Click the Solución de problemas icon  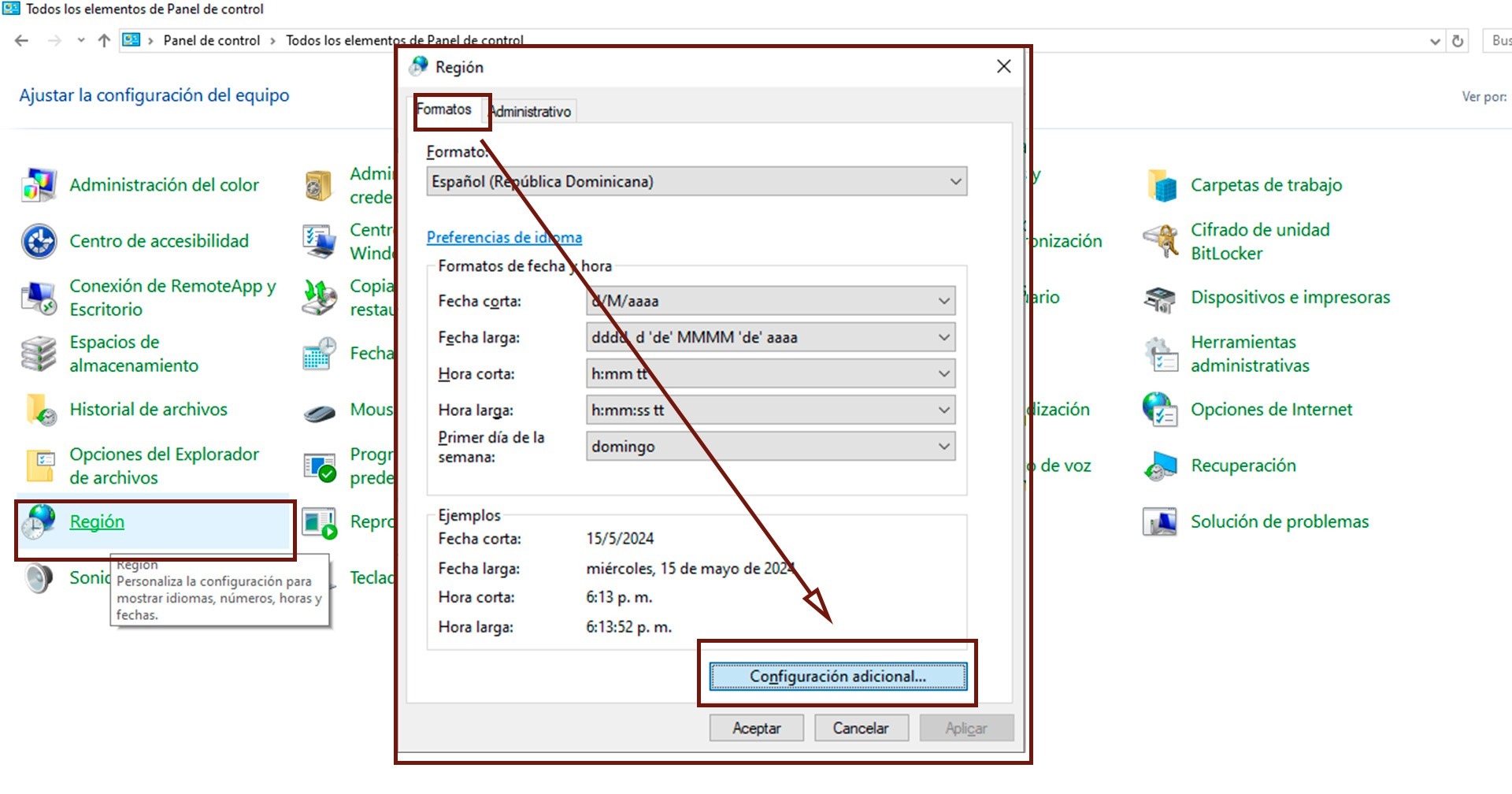click(x=1161, y=522)
